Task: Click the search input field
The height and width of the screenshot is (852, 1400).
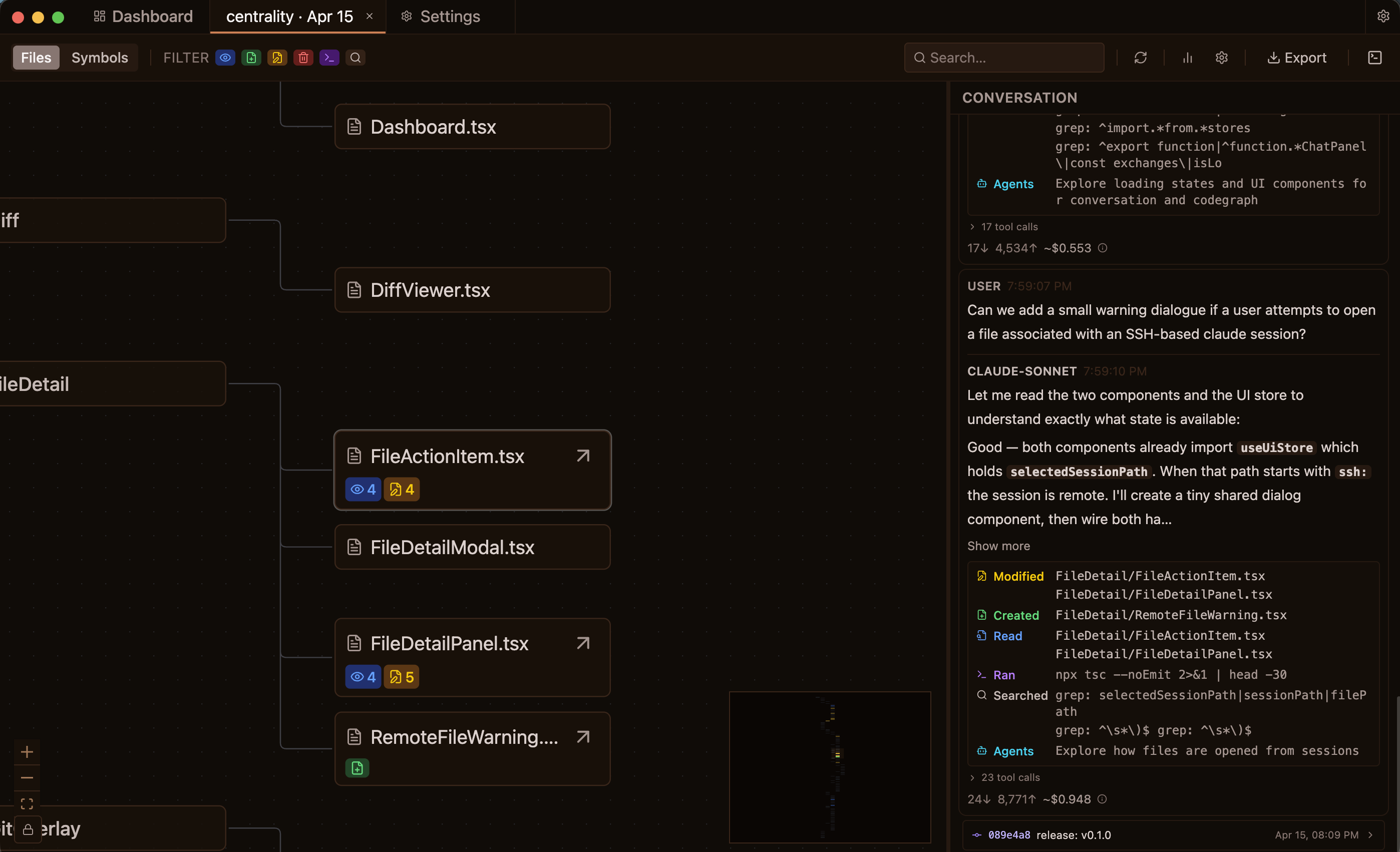Action: [1003, 58]
